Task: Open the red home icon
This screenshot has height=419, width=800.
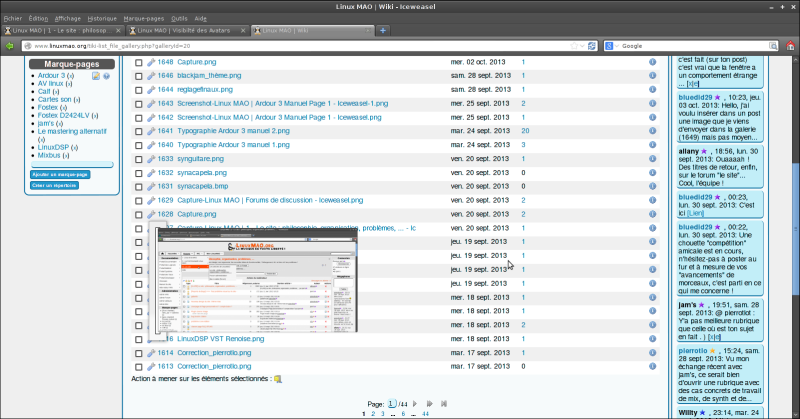Action: [790, 46]
